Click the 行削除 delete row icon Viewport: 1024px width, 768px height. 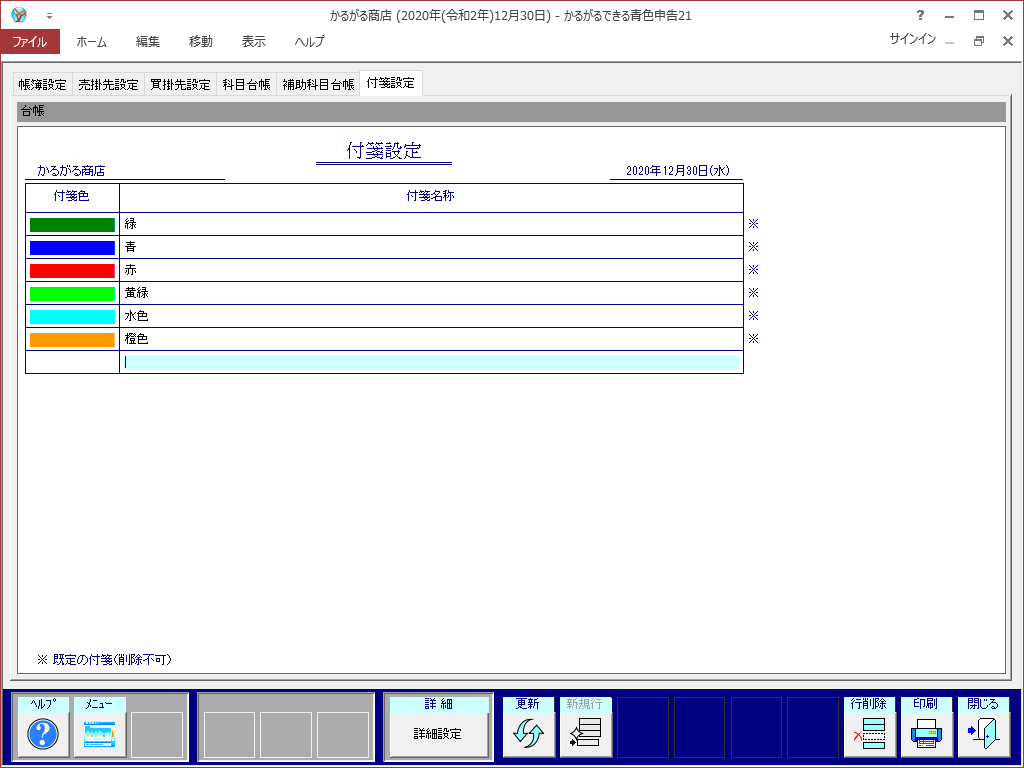coord(869,734)
